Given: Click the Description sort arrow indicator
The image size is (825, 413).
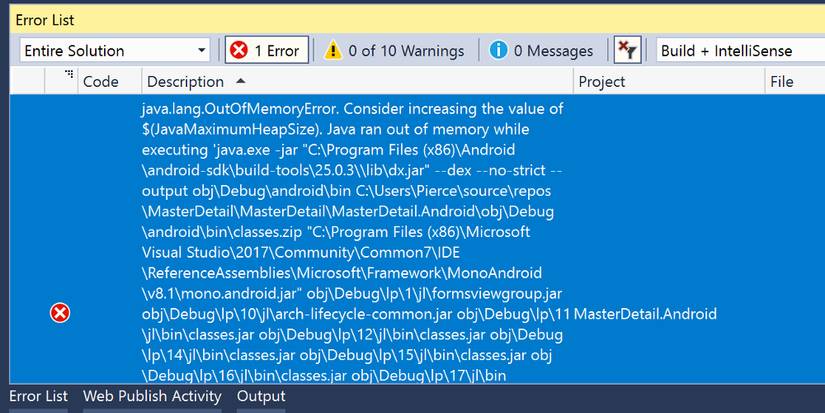Looking at the screenshot, I should click(240, 81).
